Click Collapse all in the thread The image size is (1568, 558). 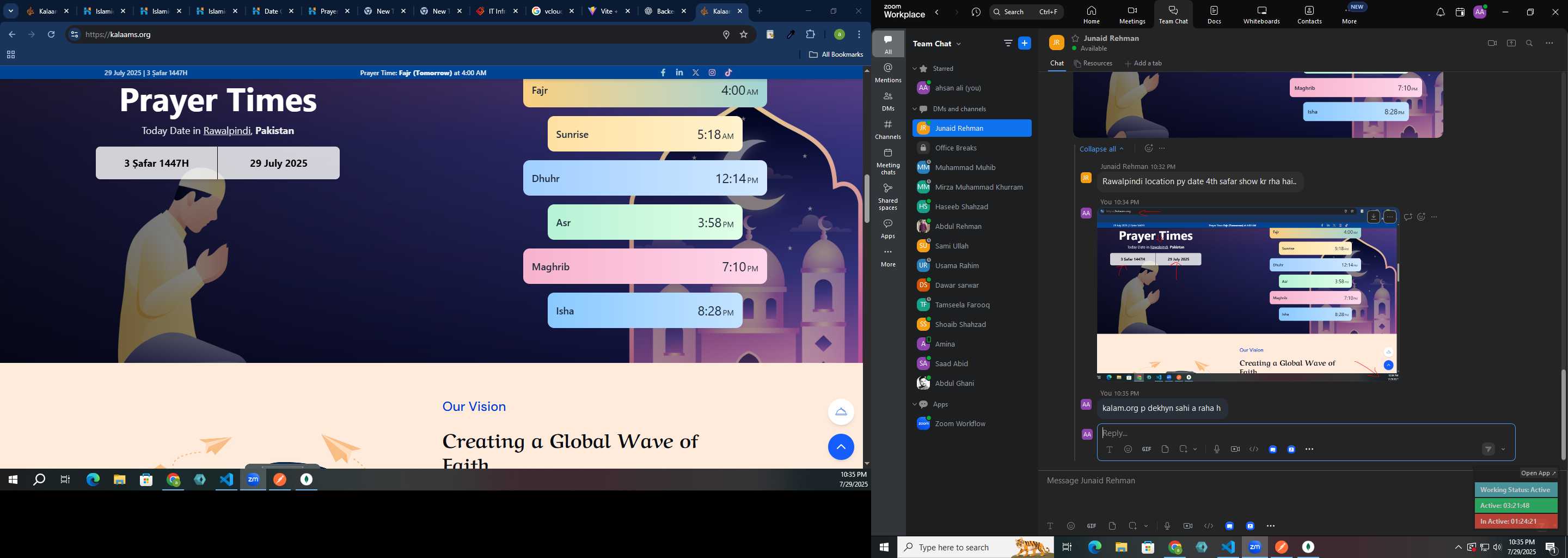tap(1101, 149)
